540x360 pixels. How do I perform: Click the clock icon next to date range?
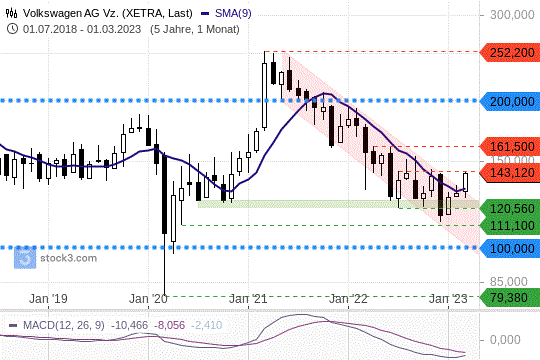coord(12,29)
